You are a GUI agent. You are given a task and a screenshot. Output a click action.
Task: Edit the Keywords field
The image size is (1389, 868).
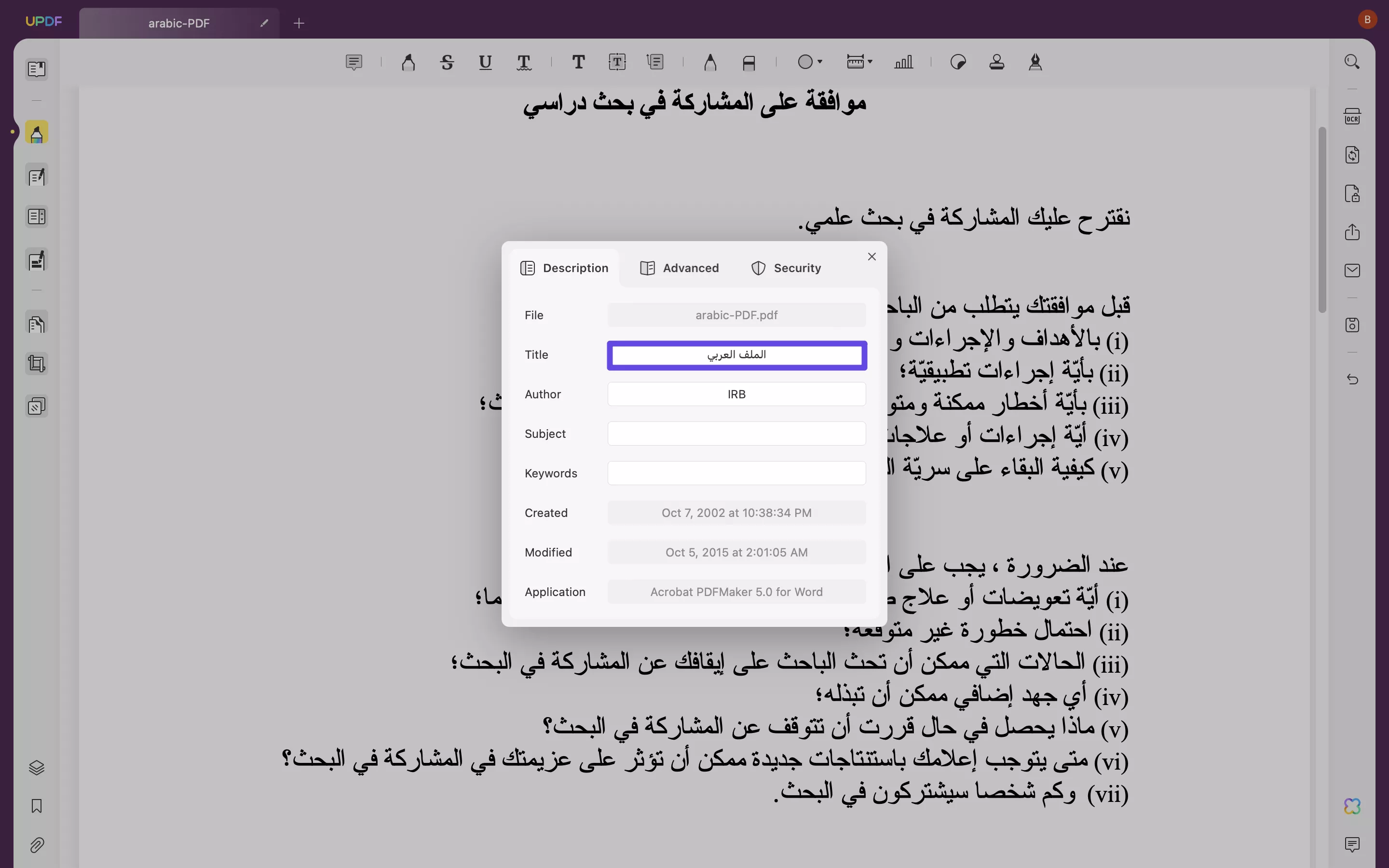(736, 473)
